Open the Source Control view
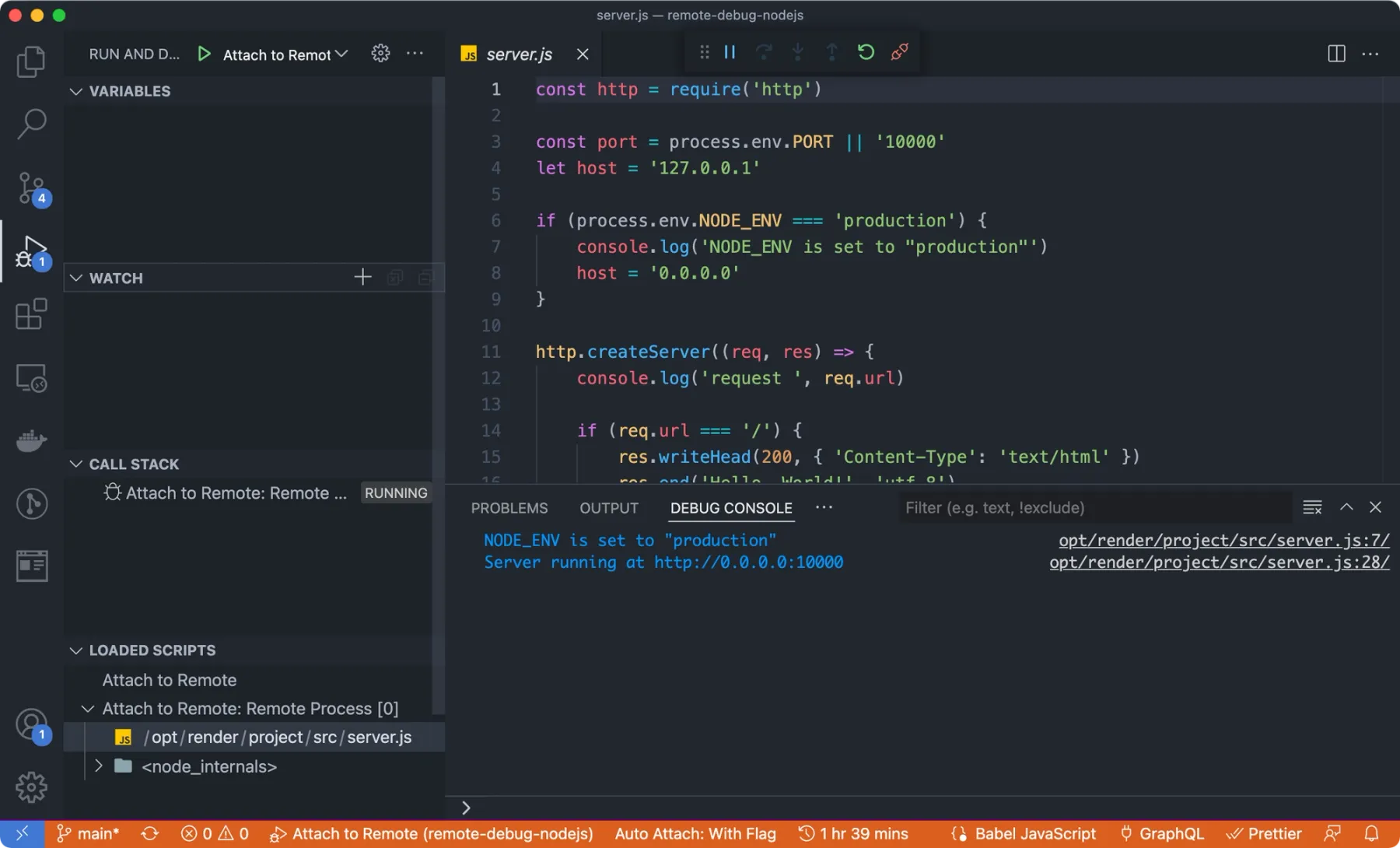1400x848 pixels. coord(31,187)
